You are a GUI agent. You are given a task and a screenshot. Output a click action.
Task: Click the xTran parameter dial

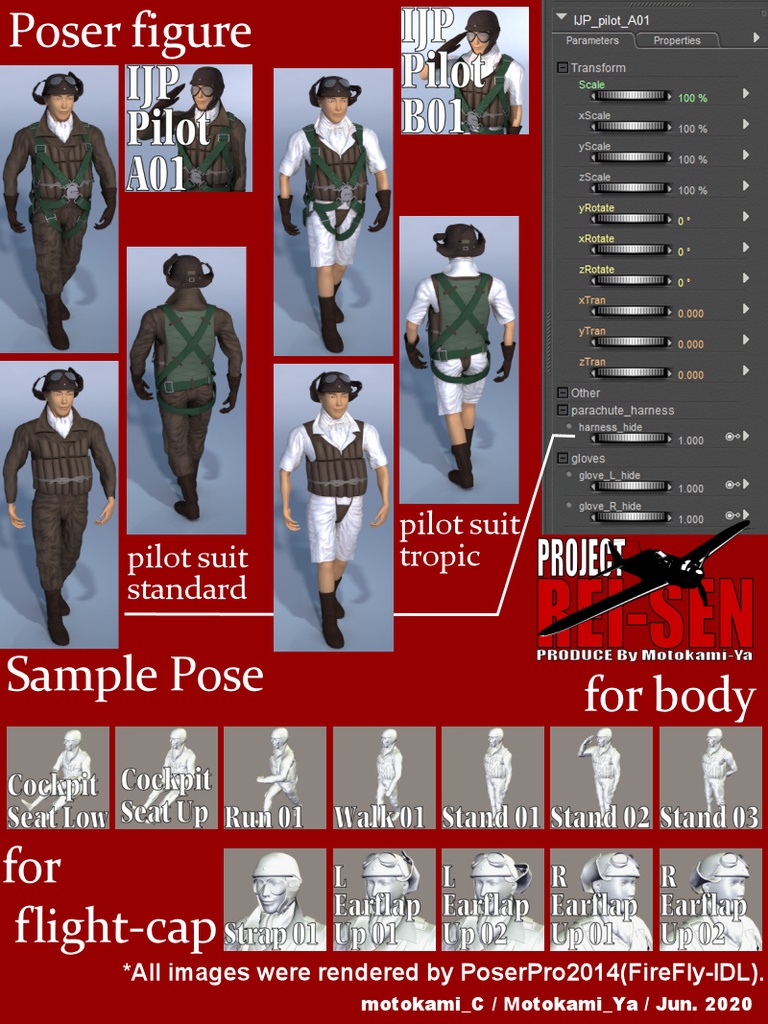(x=632, y=312)
